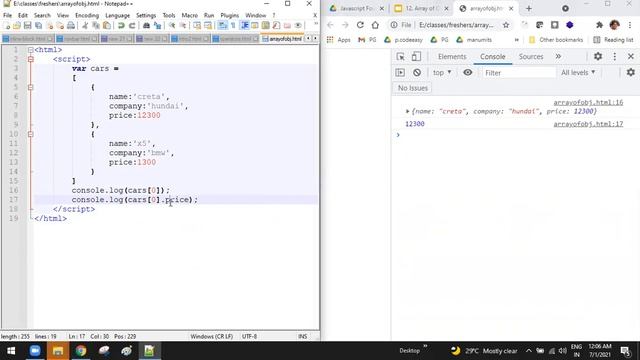Open the Other bookmarks folder
Screen dimensions: 640x360
[x=556, y=40]
